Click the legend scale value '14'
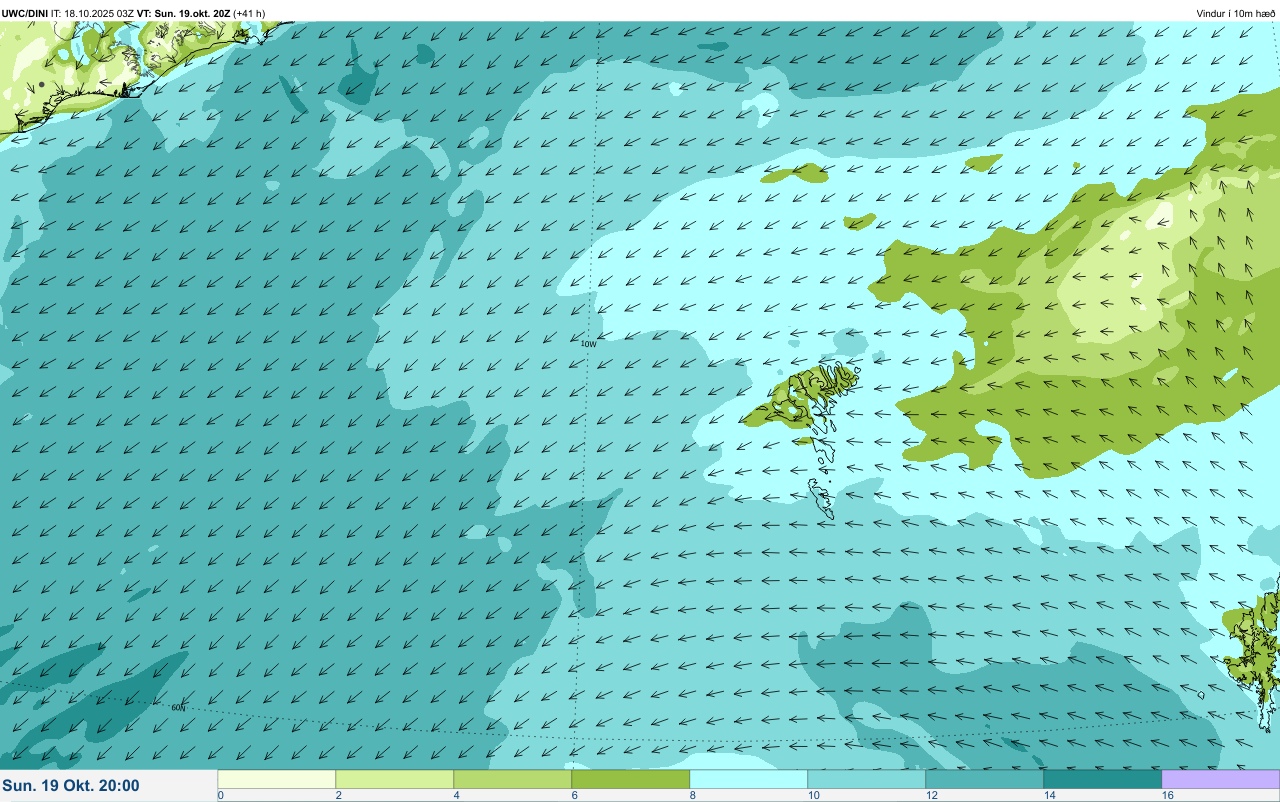The height and width of the screenshot is (802, 1280). pyautogui.click(x=1049, y=795)
